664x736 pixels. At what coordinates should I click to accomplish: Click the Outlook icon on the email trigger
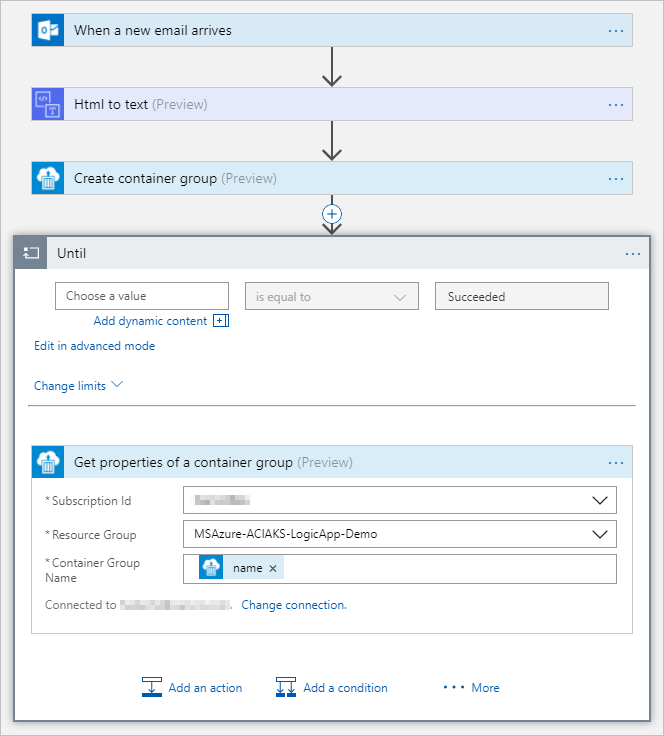[x=48, y=30]
